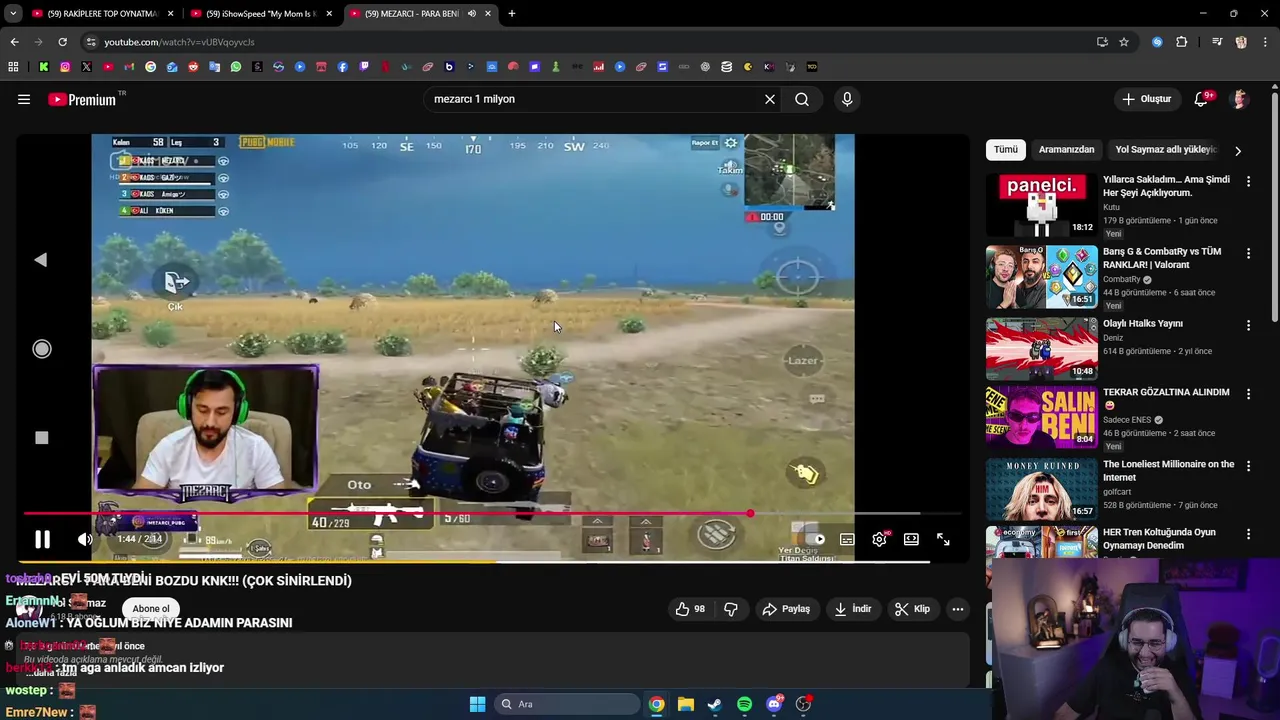Open Twitch bookmark in bookmarks bar
1280x720 pixels.
click(364, 67)
